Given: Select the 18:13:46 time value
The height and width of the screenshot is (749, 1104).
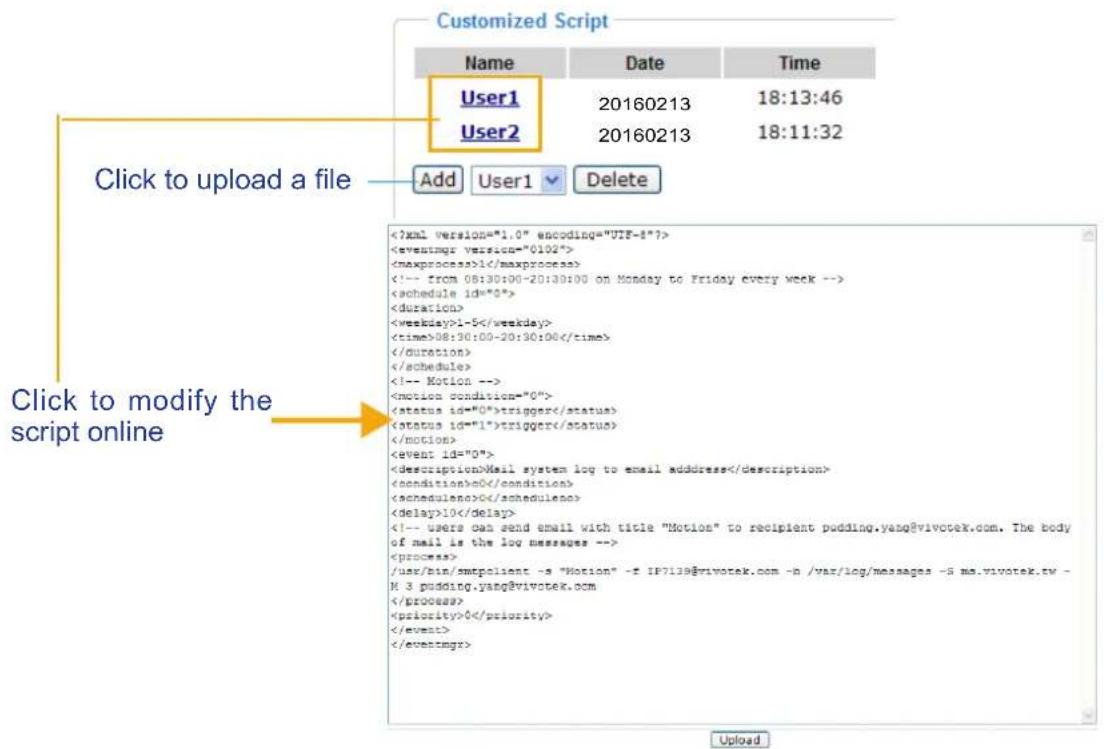Looking at the screenshot, I should tap(799, 98).
